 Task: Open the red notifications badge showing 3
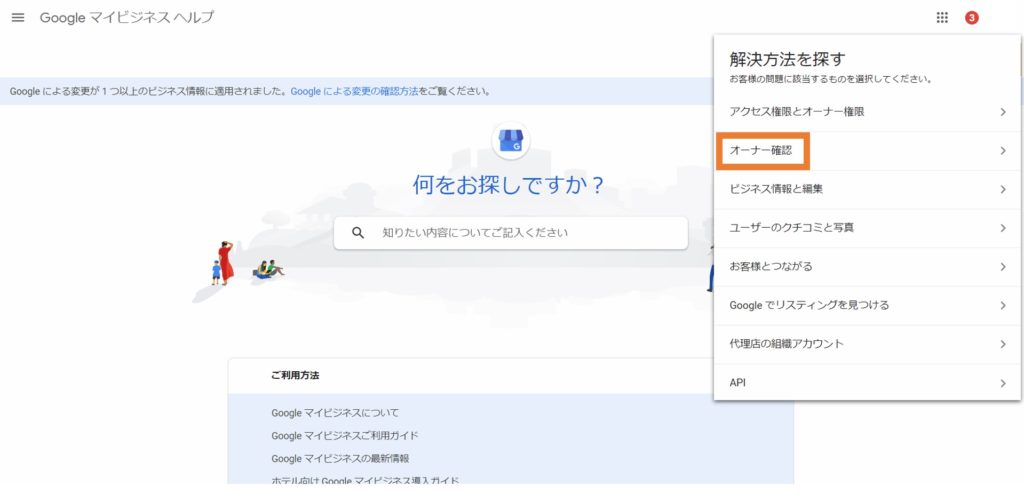pyautogui.click(x=972, y=18)
